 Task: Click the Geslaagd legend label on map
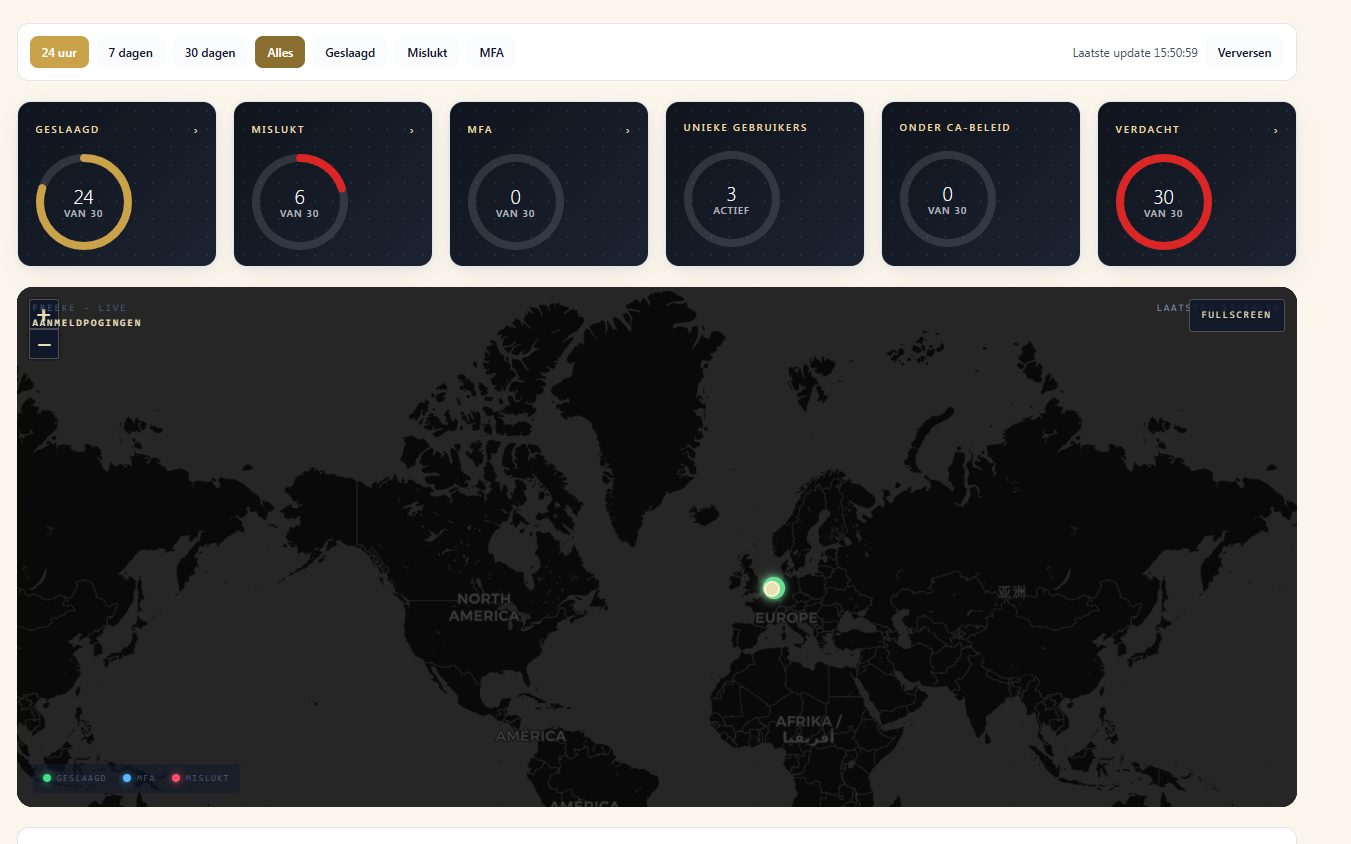click(81, 778)
